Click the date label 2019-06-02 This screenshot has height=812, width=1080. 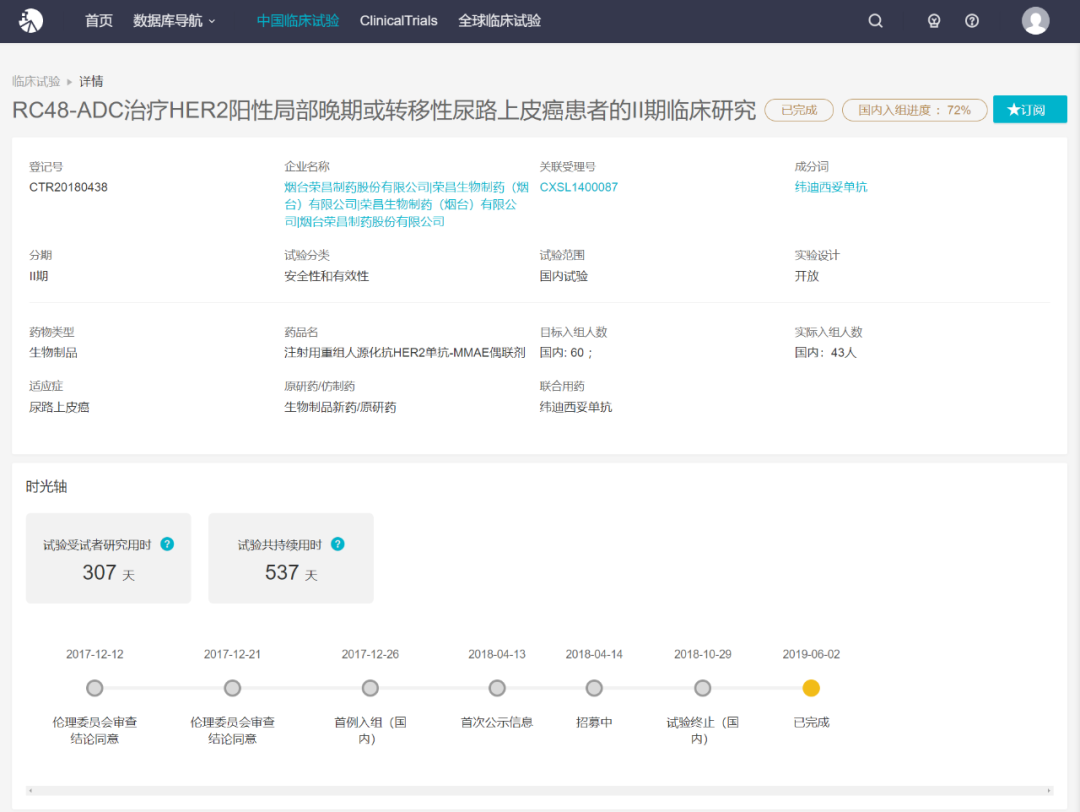(x=811, y=654)
